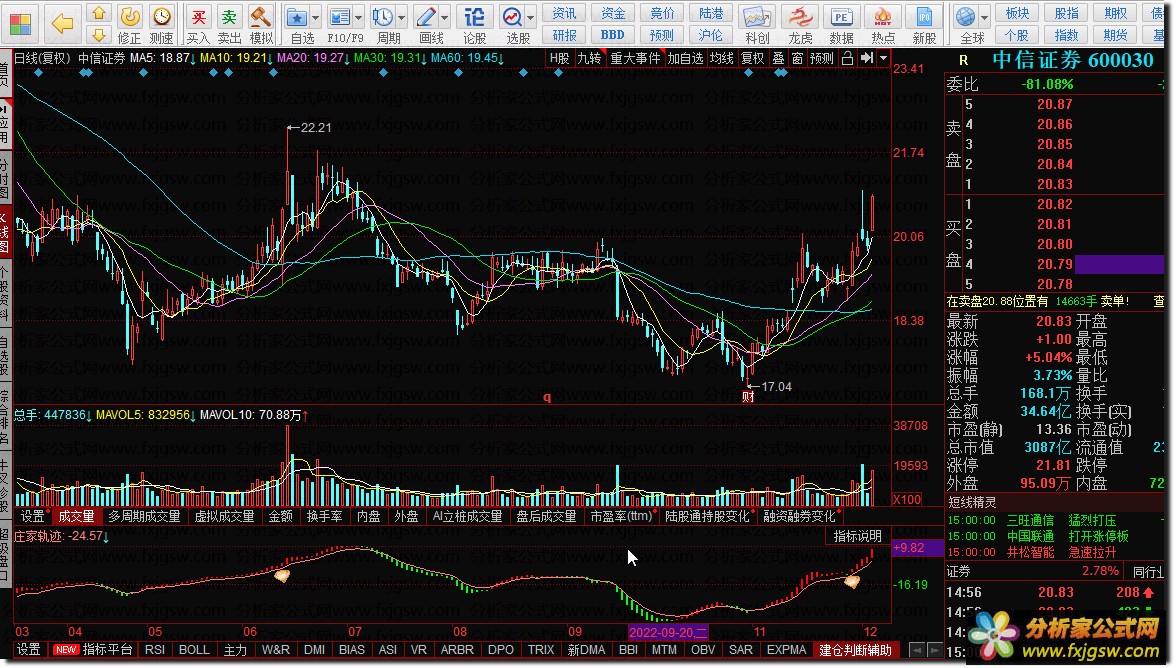Screen dimensions: 1176x668
Task: Toggle 均线 moving averages display
Action: point(722,58)
